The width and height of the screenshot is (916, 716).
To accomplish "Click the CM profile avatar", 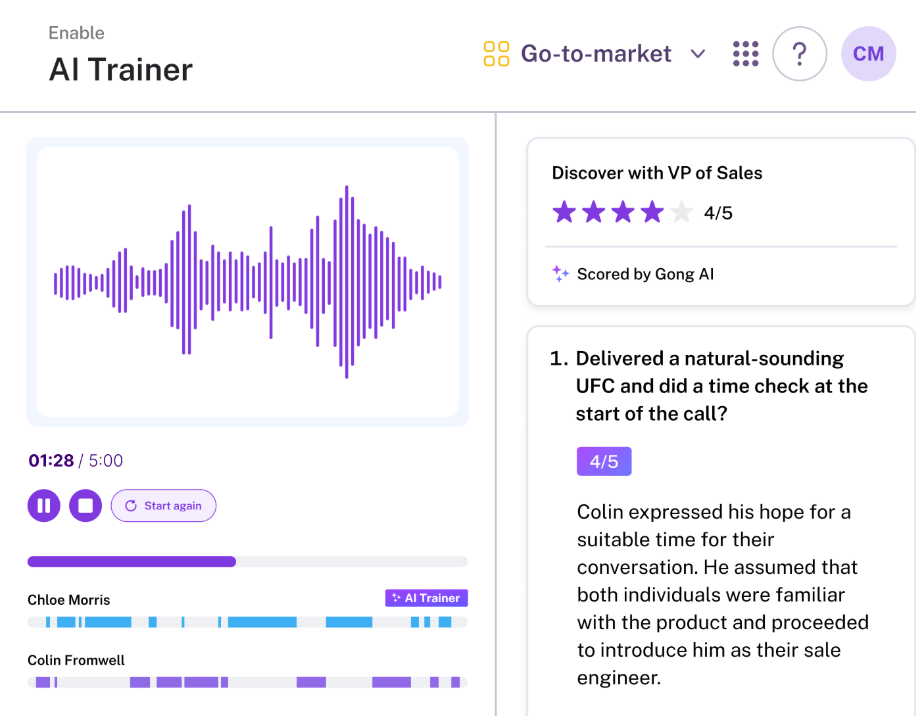I will point(868,53).
